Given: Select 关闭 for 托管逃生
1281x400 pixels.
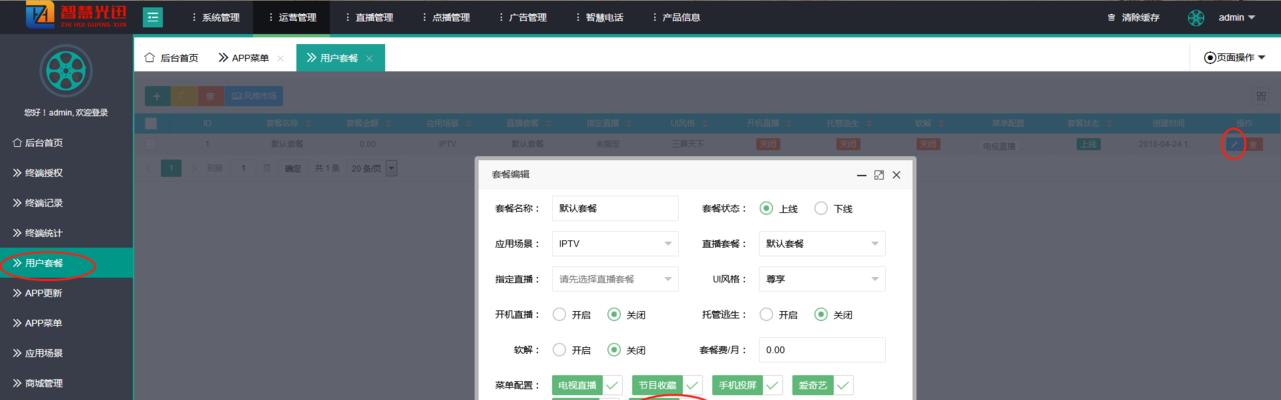Looking at the screenshot, I should [x=833, y=314].
